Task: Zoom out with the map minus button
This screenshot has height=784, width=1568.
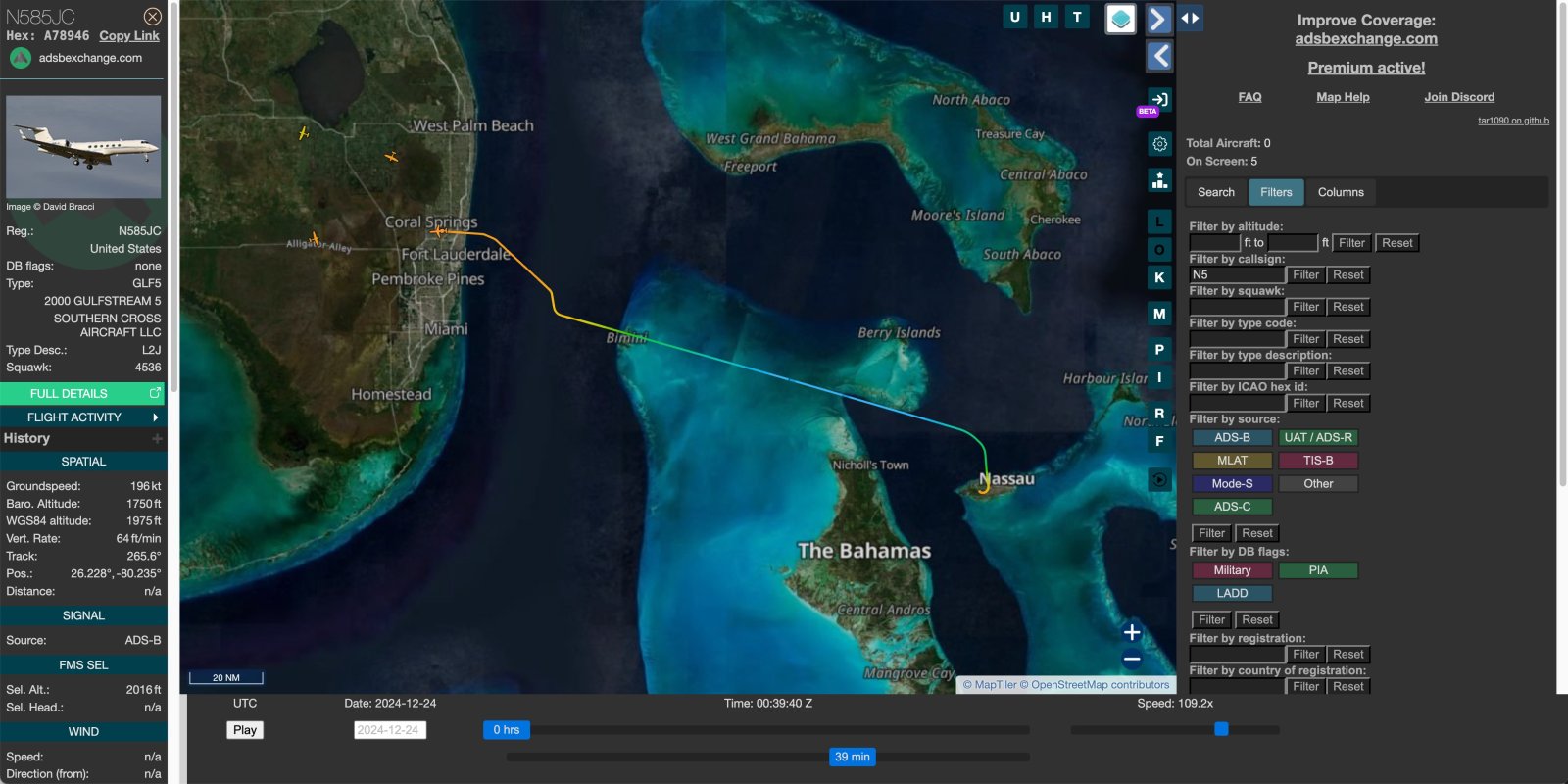Action: (x=1132, y=660)
